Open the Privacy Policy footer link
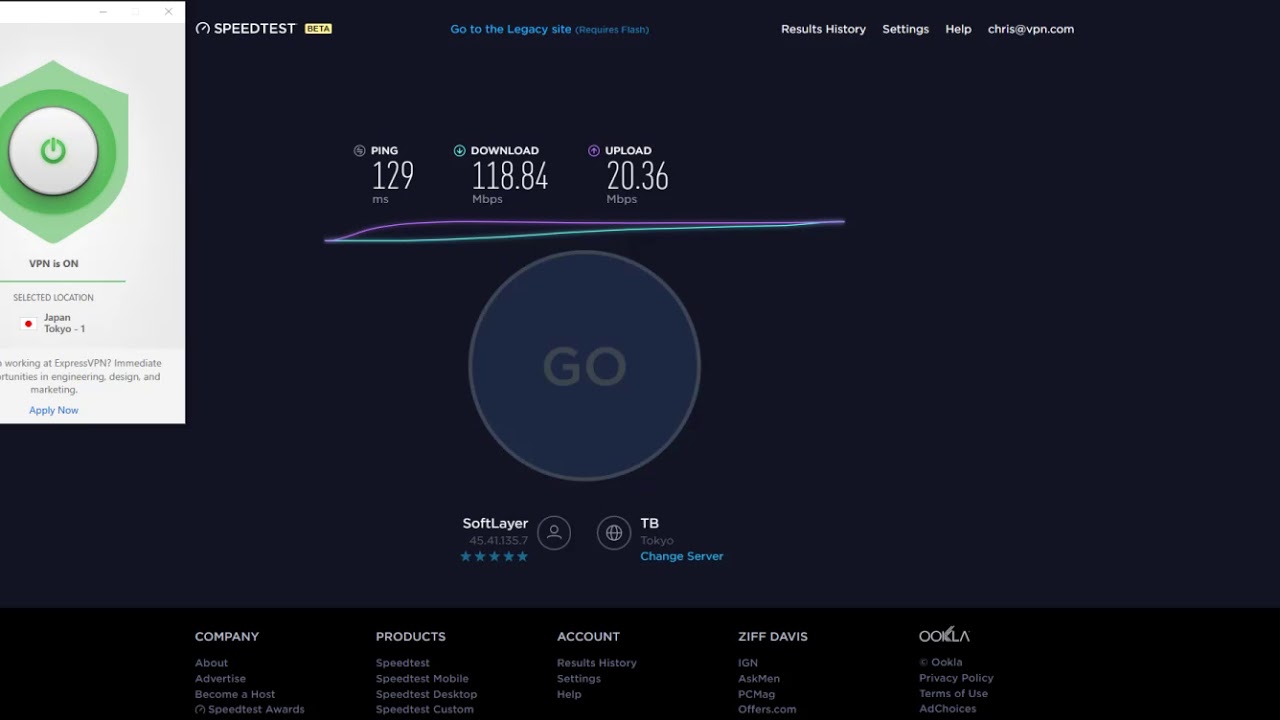 [x=956, y=678]
